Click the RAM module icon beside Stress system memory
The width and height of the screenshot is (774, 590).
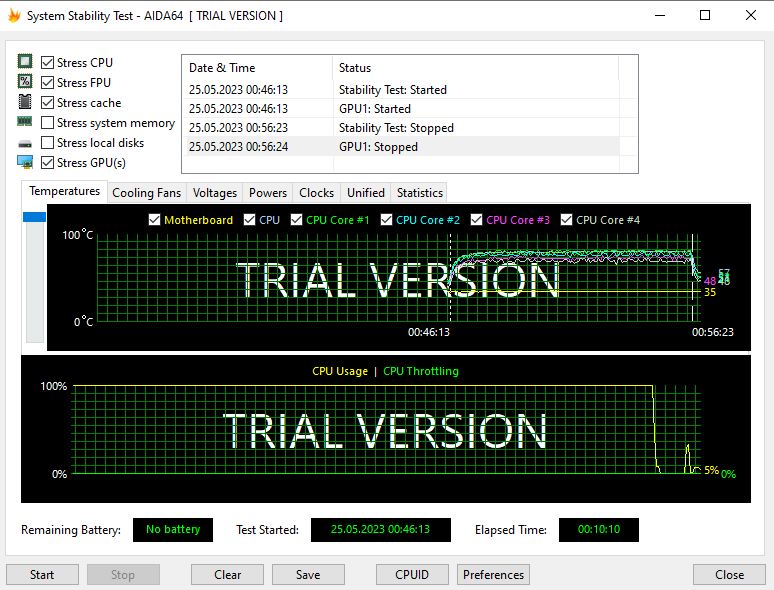[x=25, y=121]
